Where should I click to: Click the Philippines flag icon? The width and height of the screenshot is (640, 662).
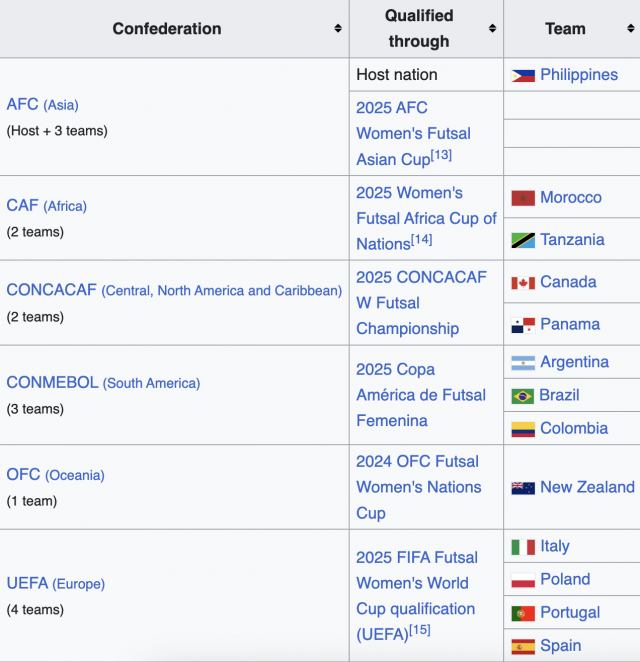pyautogui.click(x=523, y=76)
